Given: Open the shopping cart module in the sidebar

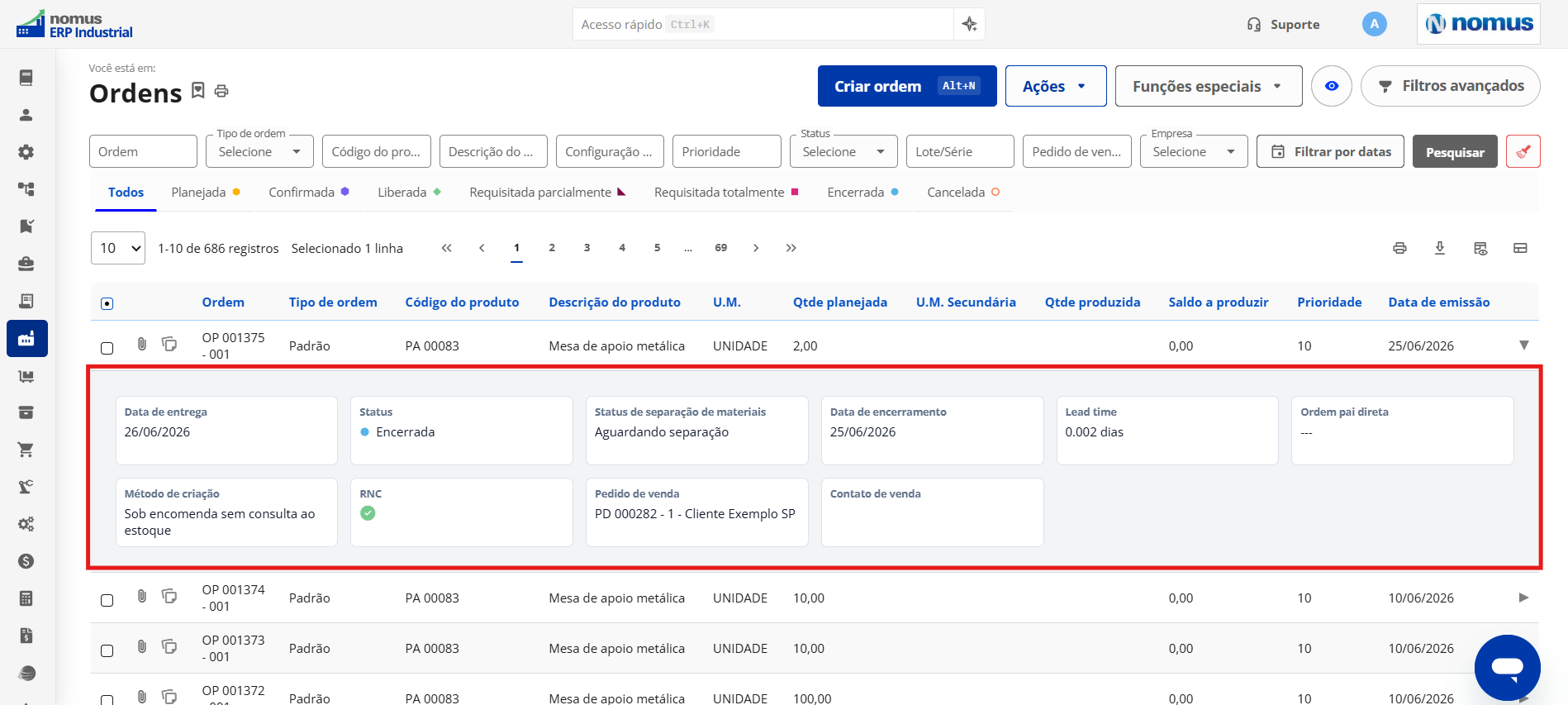Looking at the screenshot, I should click(x=26, y=450).
